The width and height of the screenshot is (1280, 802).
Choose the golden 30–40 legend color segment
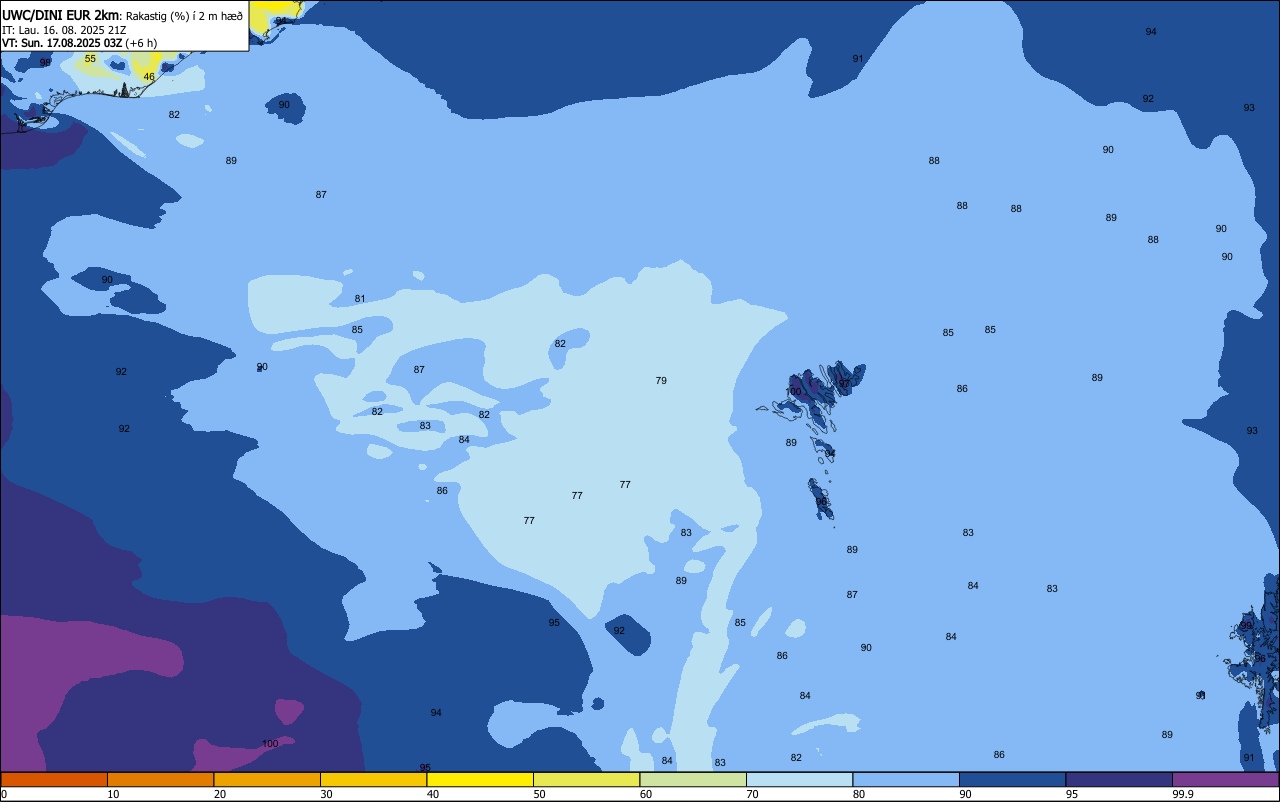pyautogui.click(x=373, y=779)
